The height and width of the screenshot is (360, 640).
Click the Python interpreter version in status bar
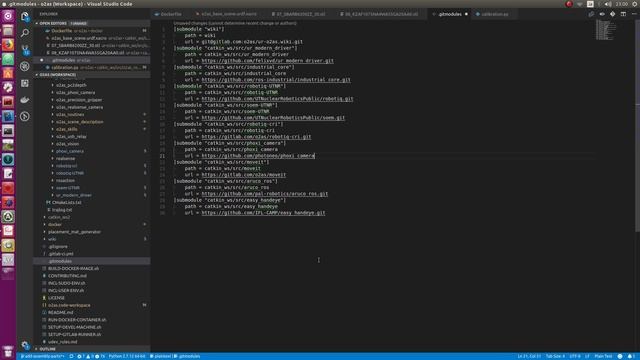click(x=127, y=356)
